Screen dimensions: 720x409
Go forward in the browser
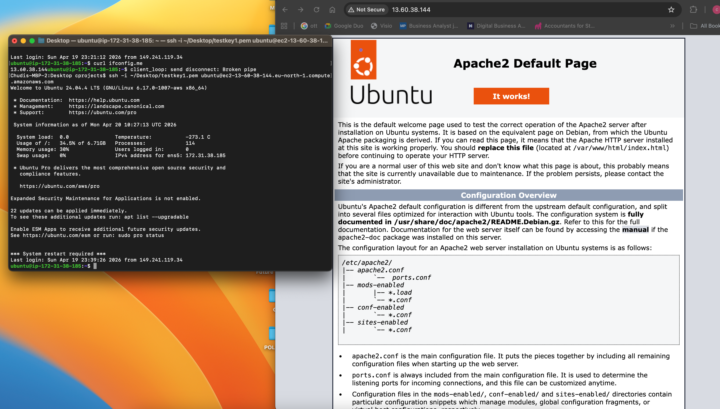pyautogui.click(x=300, y=10)
